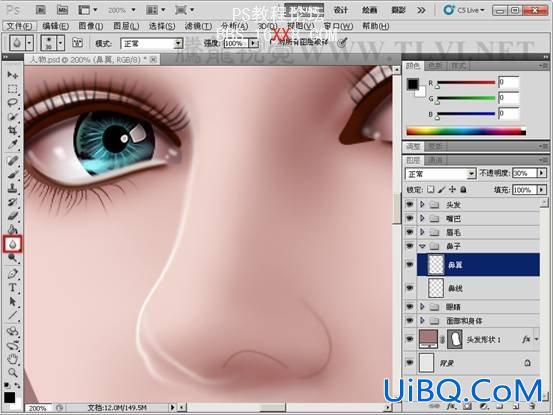
Task: Choose the Hand tool
Action: pyautogui.click(x=12, y=359)
